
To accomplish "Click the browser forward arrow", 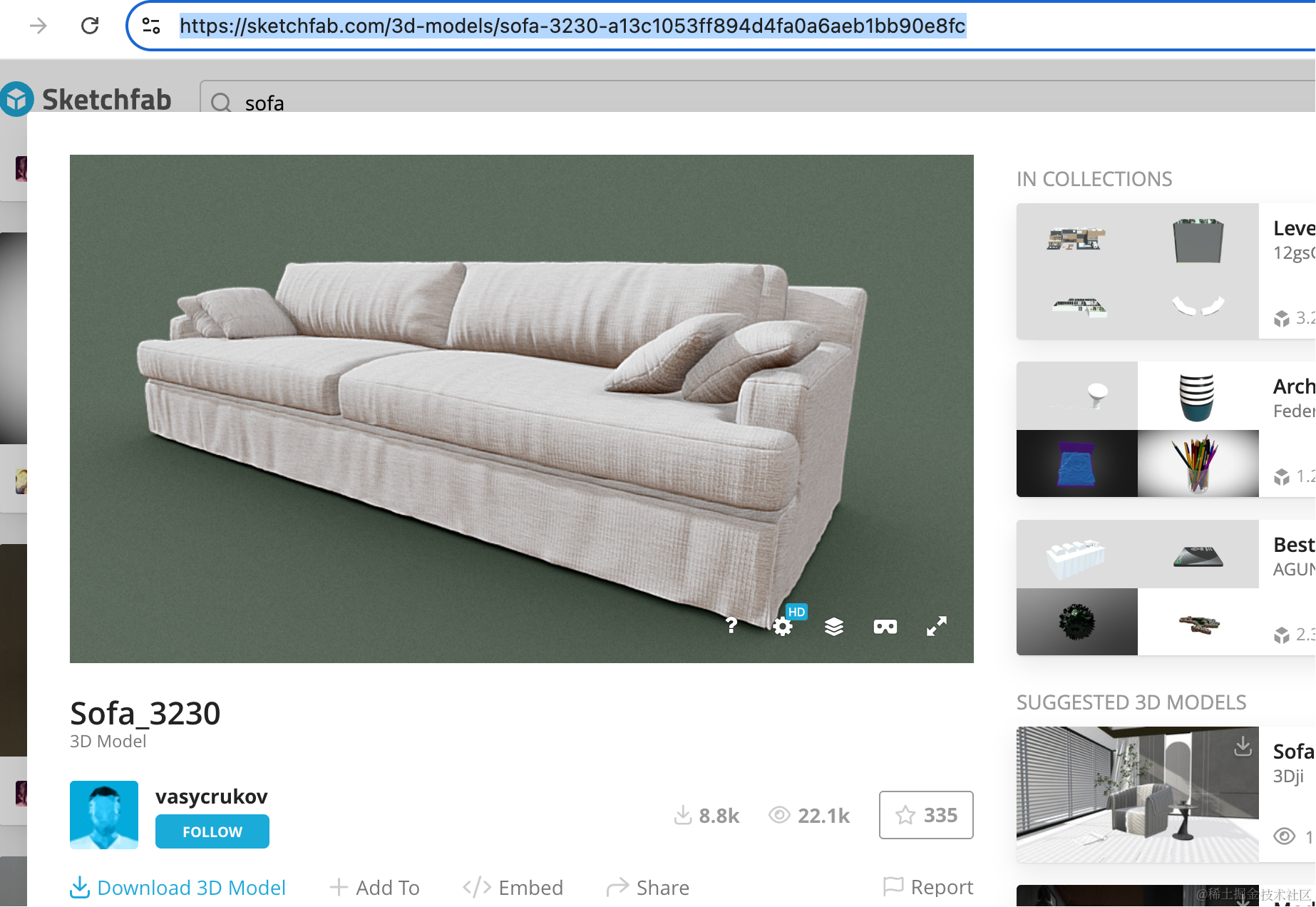I will click(x=38, y=26).
